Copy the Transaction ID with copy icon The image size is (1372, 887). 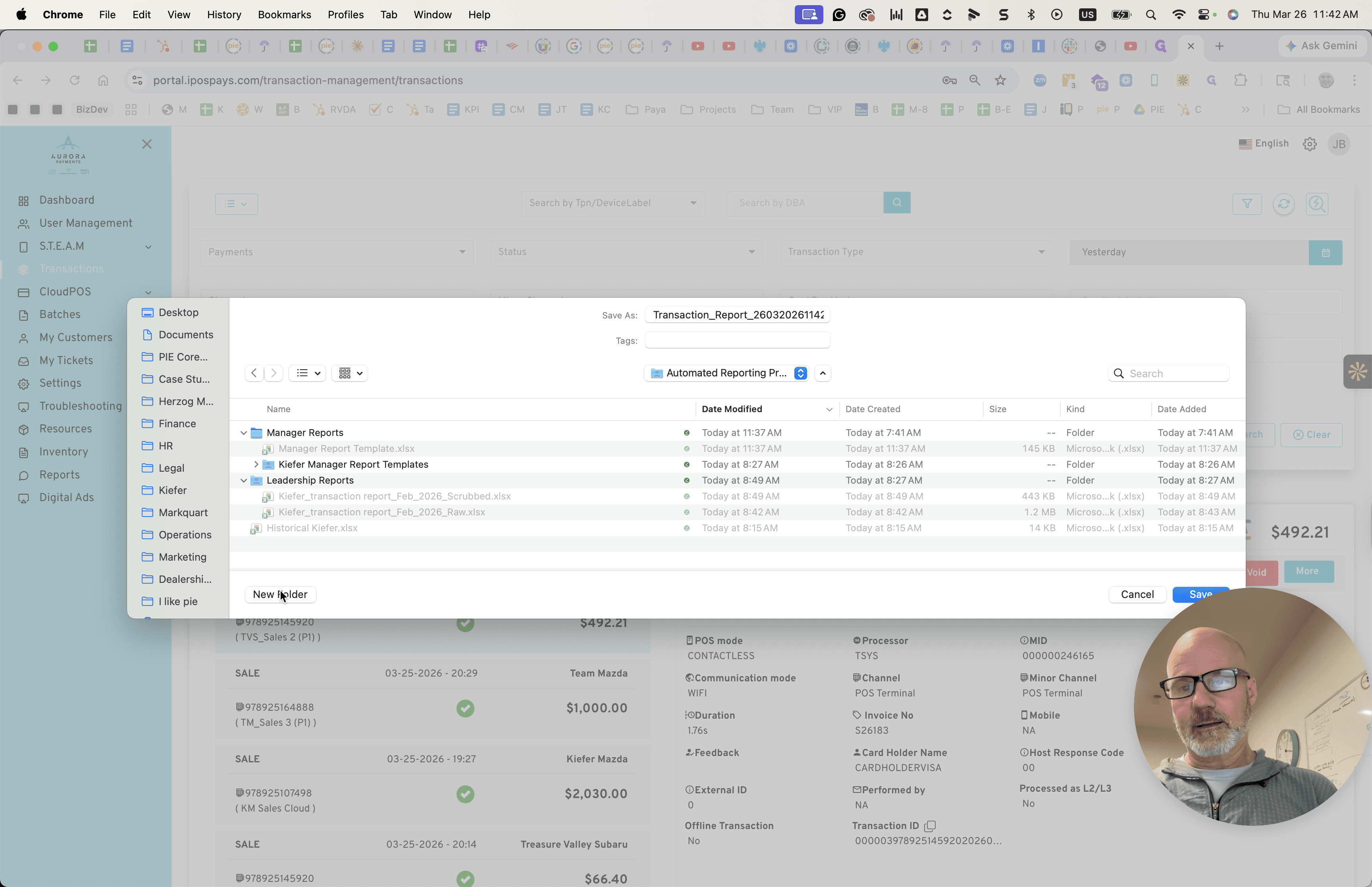click(x=930, y=826)
